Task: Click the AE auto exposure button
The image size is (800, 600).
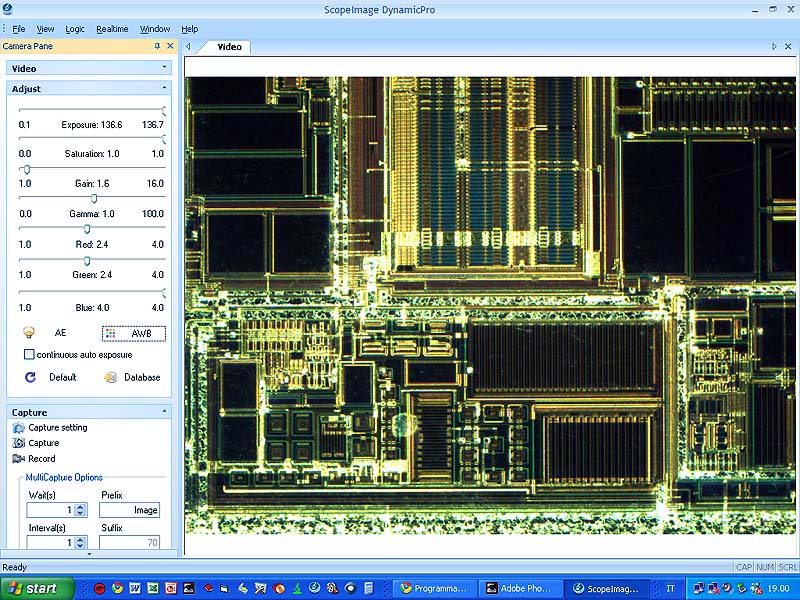Action: point(46,333)
